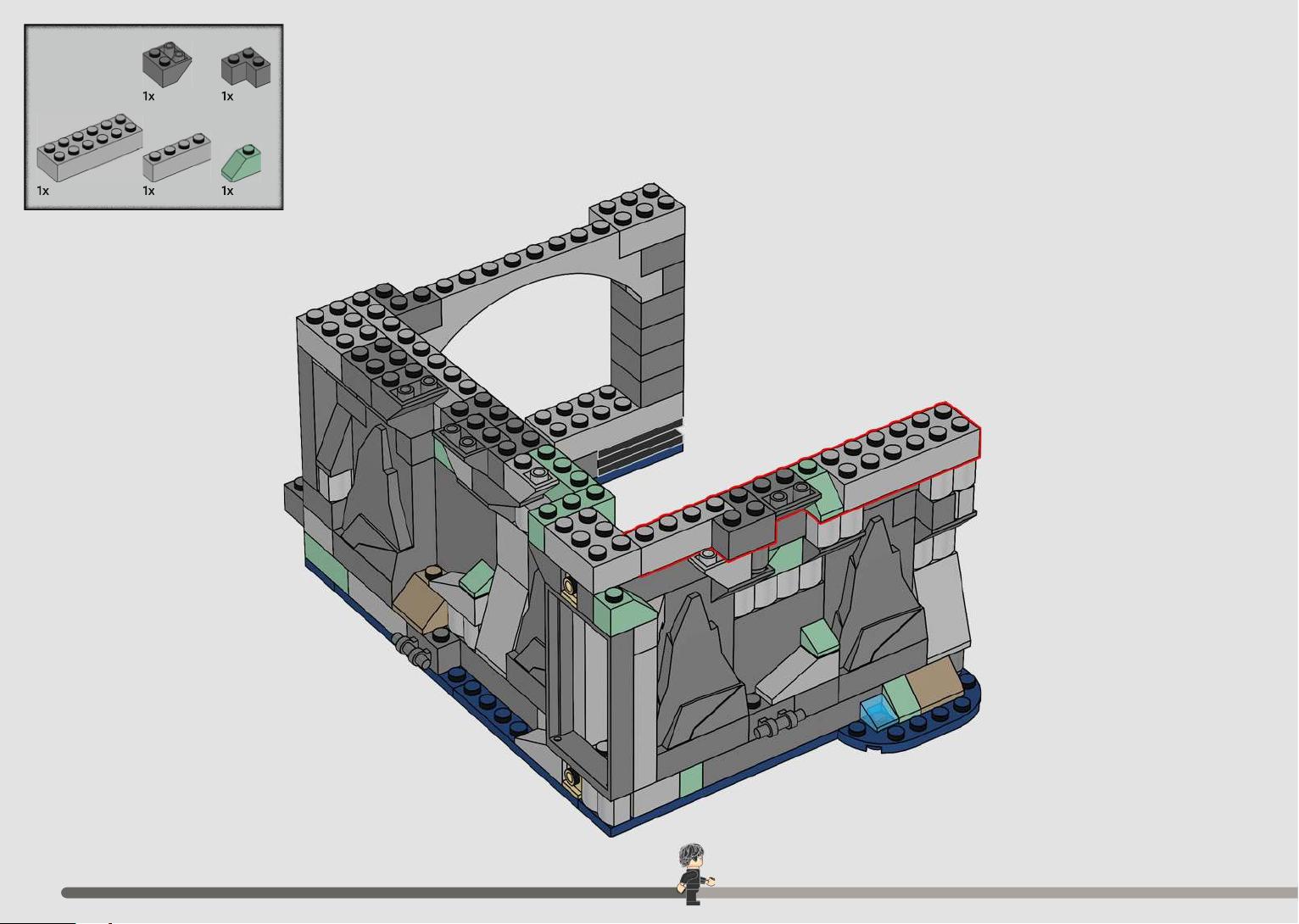Select the light gray 1x4 brick in the parts box

tap(177, 156)
